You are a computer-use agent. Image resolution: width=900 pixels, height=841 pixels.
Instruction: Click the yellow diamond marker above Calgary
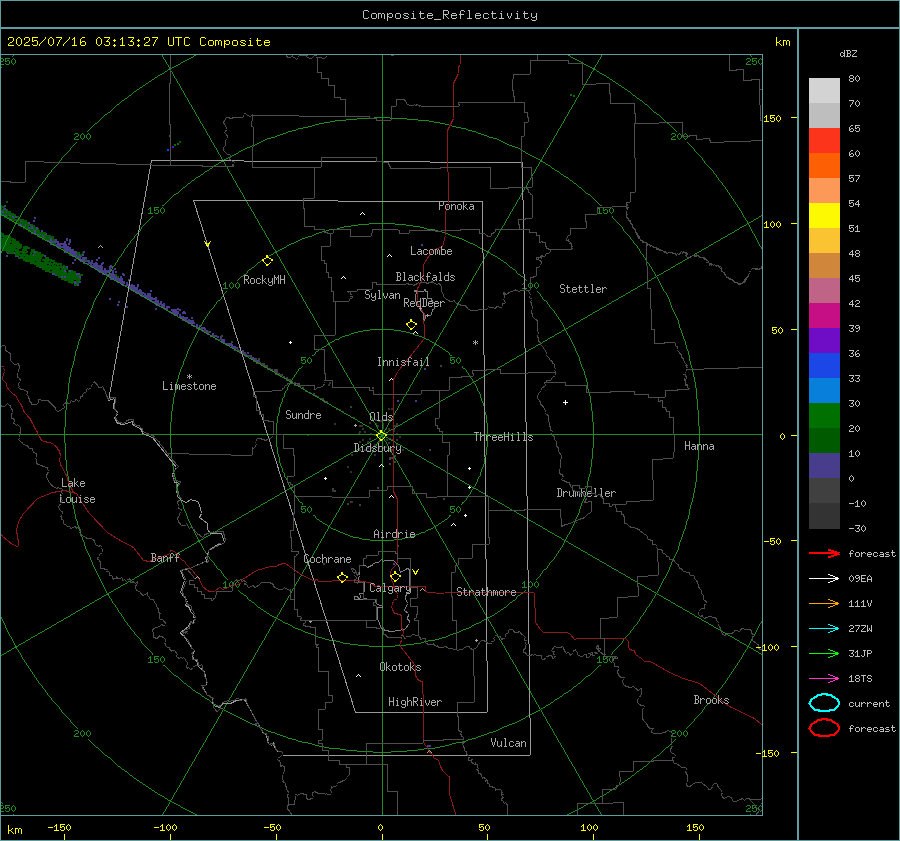tap(395, 576)
